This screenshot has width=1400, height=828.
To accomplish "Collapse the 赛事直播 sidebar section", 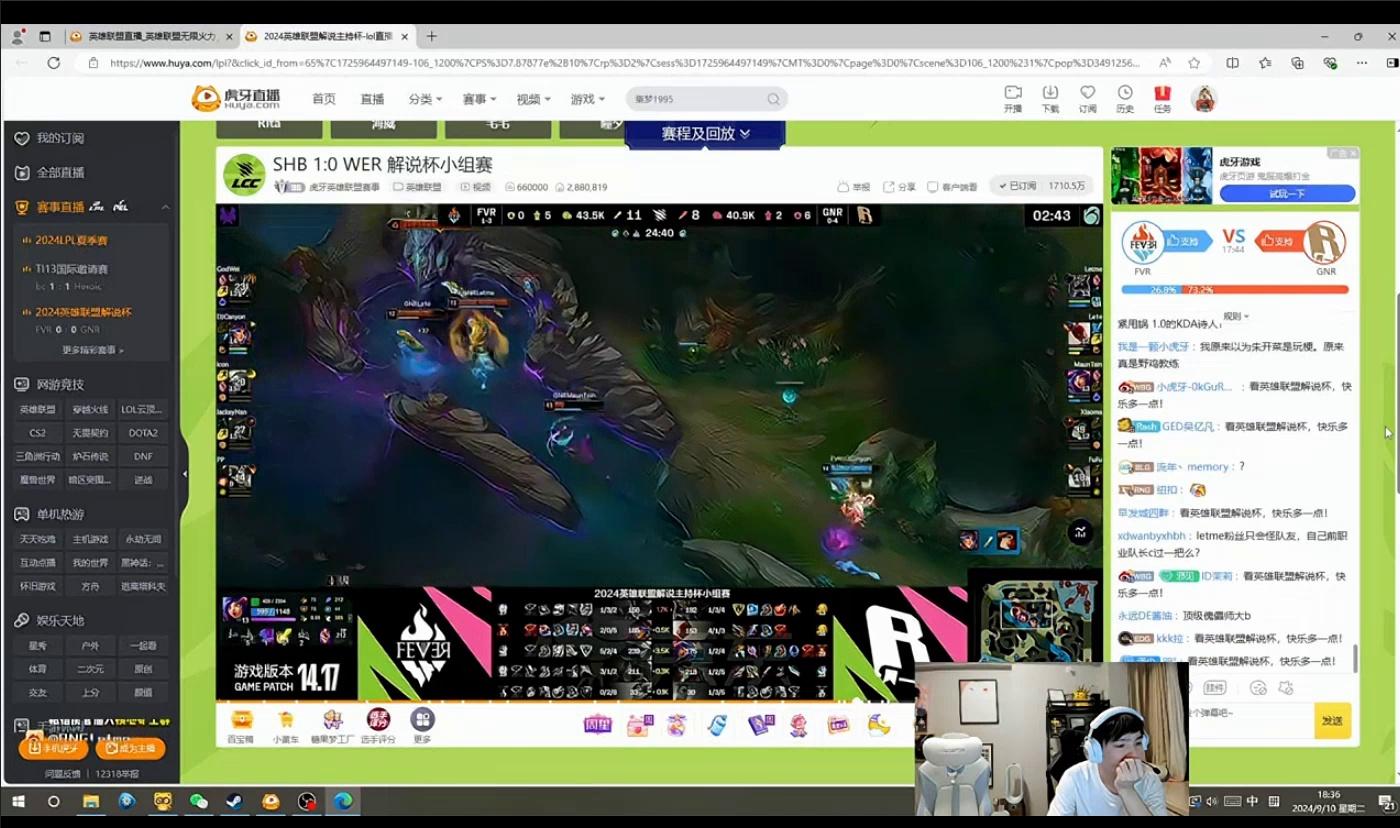I will pos(165,207).
